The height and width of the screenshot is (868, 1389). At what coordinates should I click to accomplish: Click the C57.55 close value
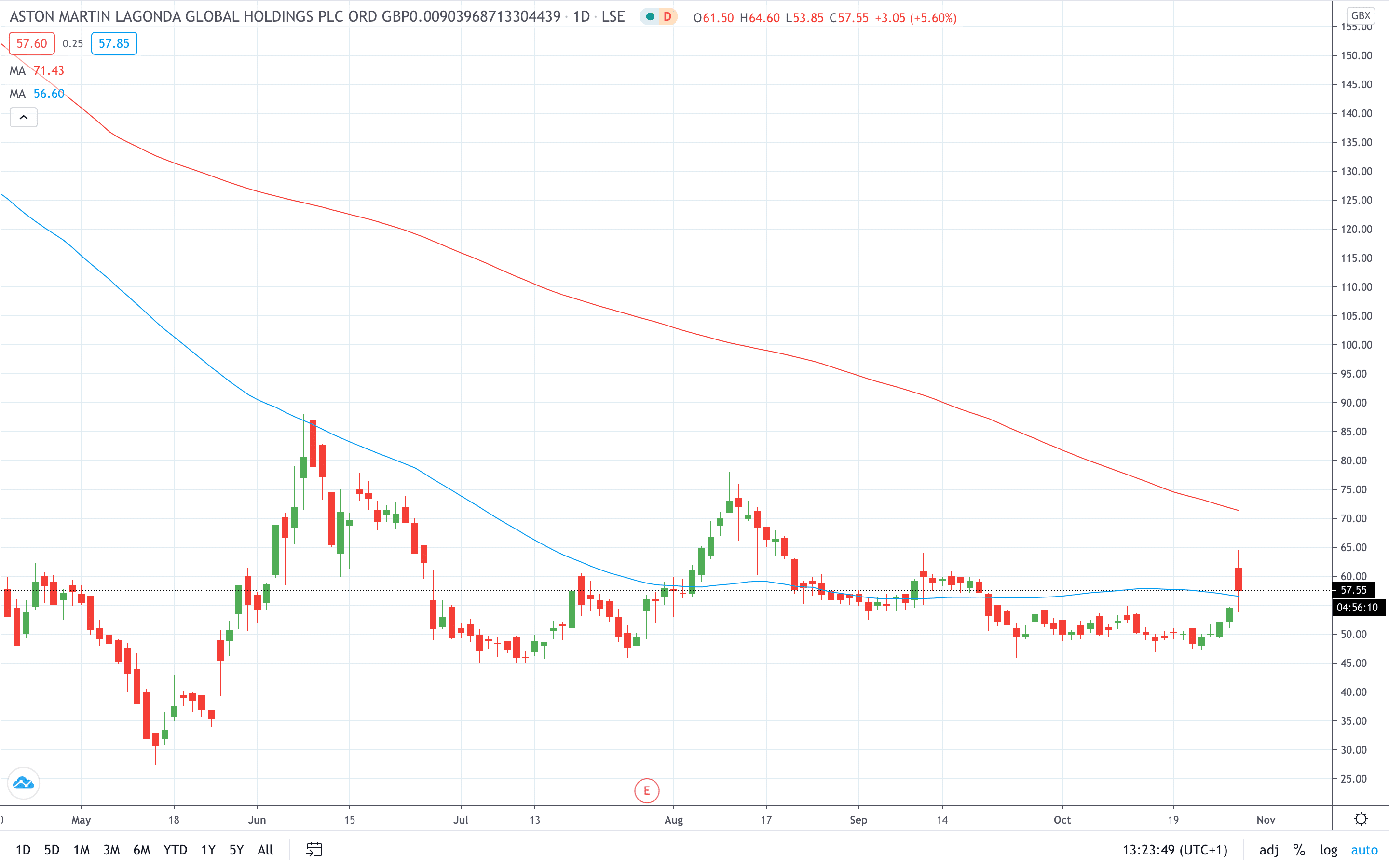(849, 18)
